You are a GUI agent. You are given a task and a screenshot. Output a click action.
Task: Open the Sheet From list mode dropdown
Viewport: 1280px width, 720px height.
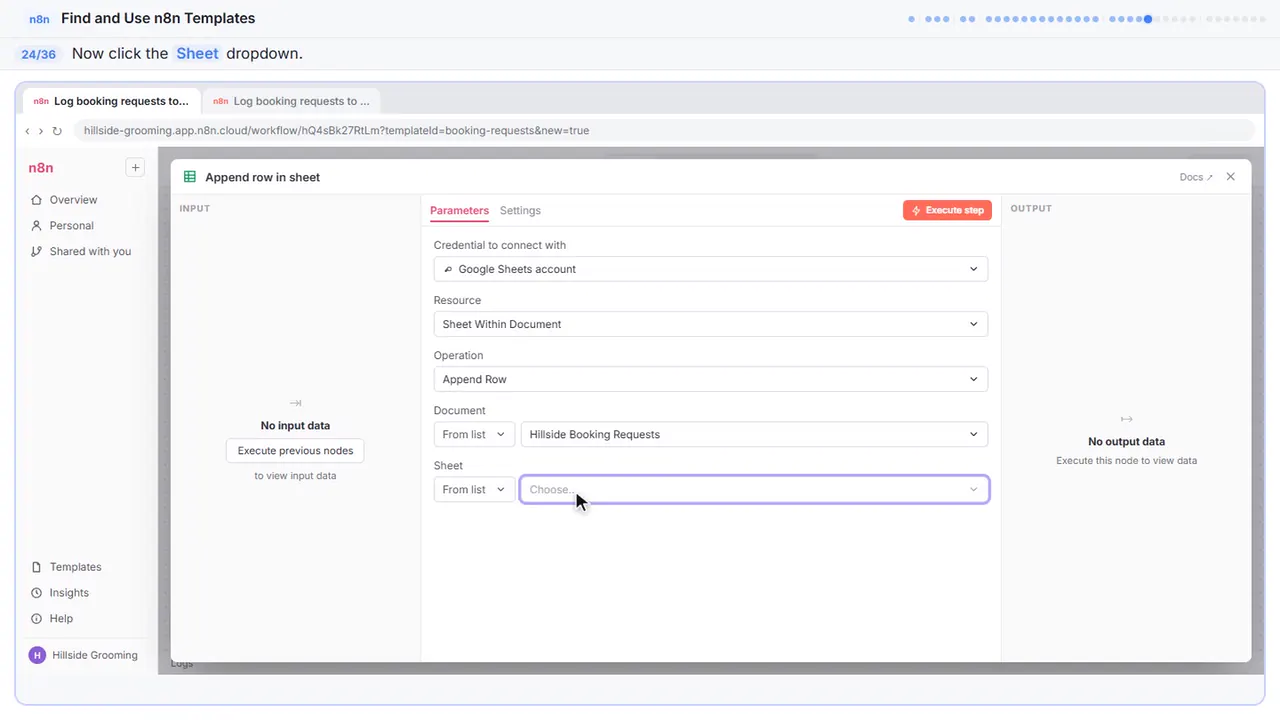pyautogui.click(x=474, y=489)
